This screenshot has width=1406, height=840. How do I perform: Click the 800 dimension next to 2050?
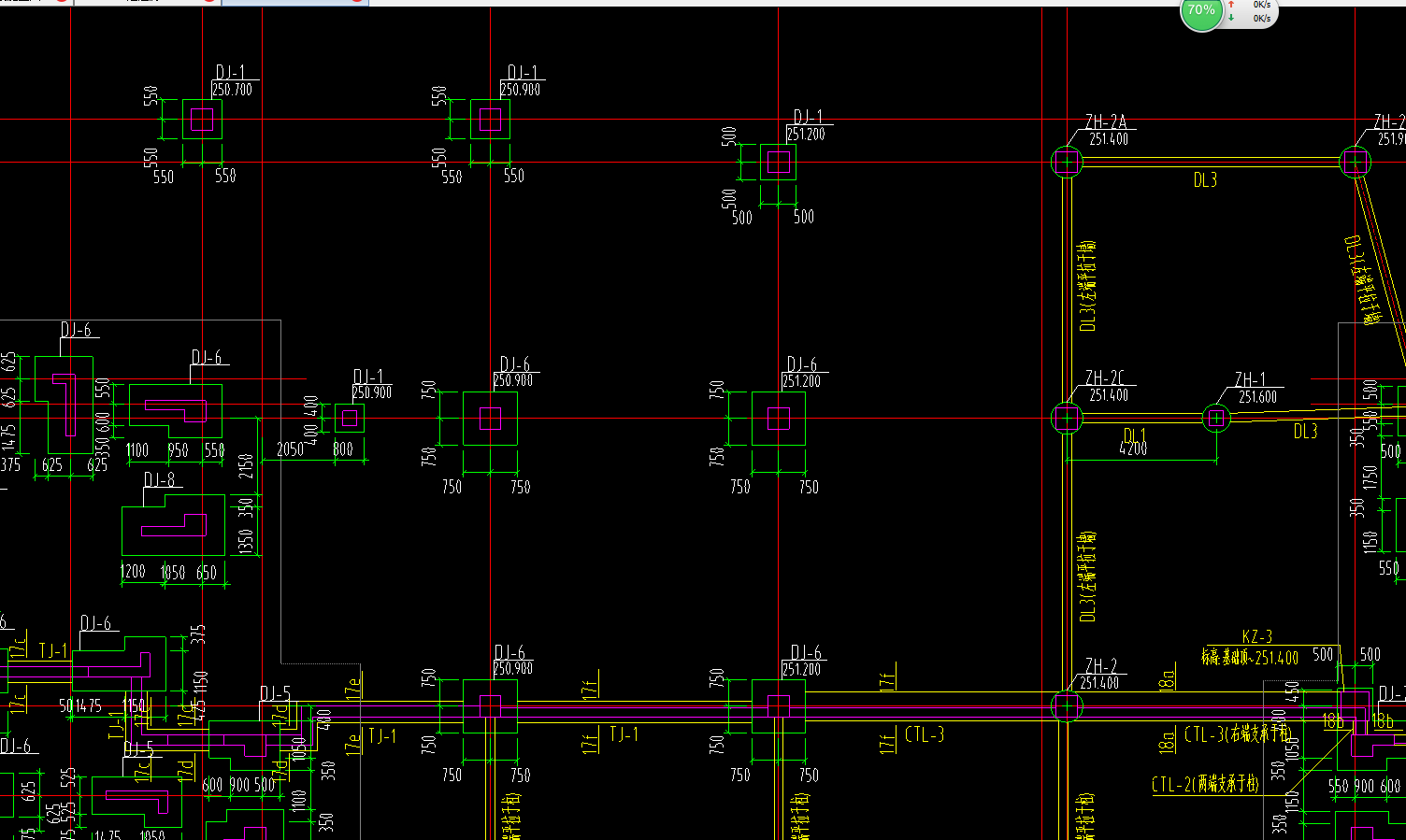(343, 450)
